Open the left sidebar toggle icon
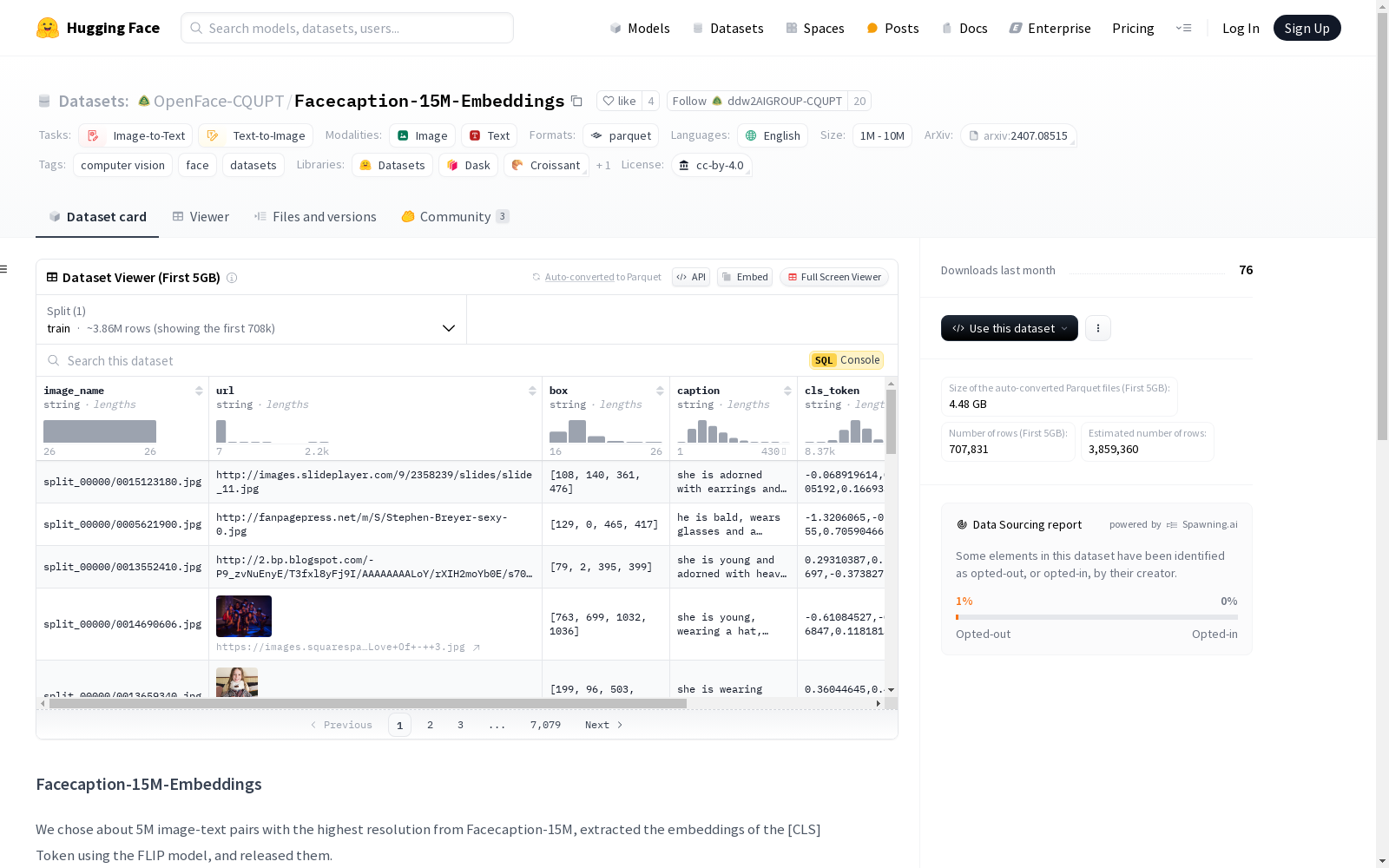The height and width of the screenshot is (868, 1389). [4, 269]
